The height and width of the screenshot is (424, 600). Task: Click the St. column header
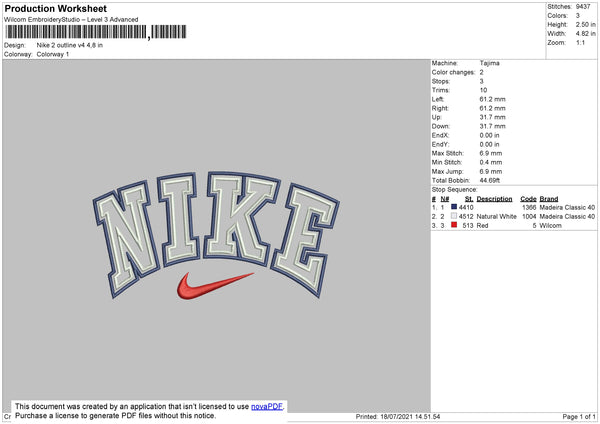point(469,199)
